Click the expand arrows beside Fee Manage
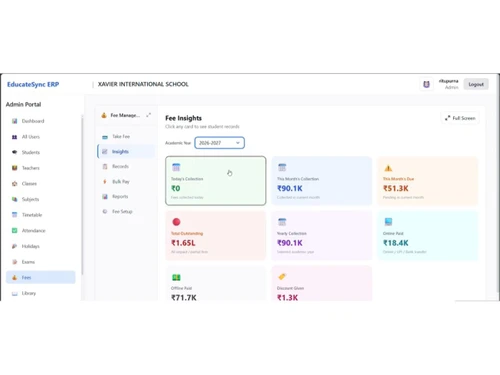Screen dimensions: 500x375 pyautogui.click(x=148, y=115)
